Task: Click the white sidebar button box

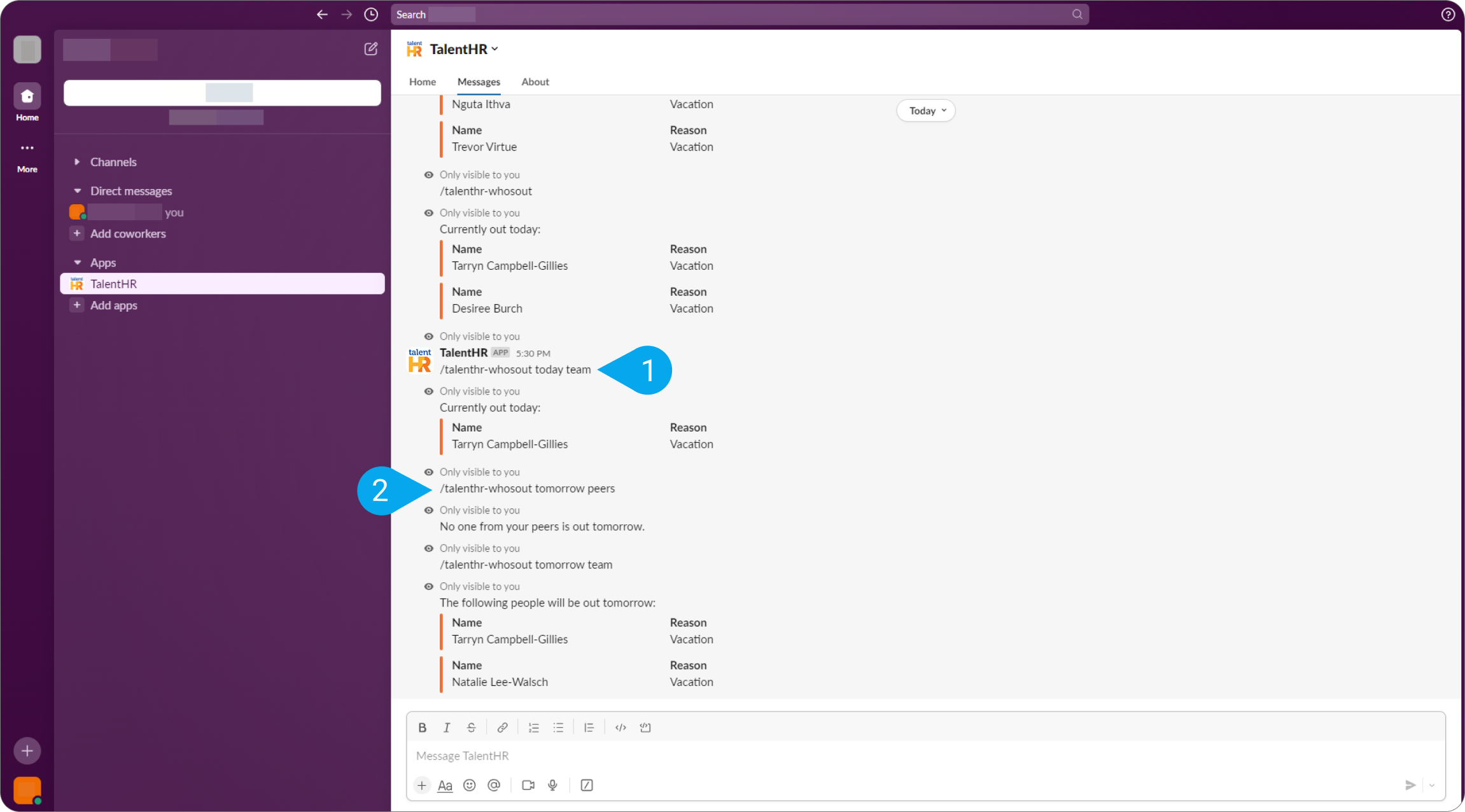Action: click(x=222, y=93)
